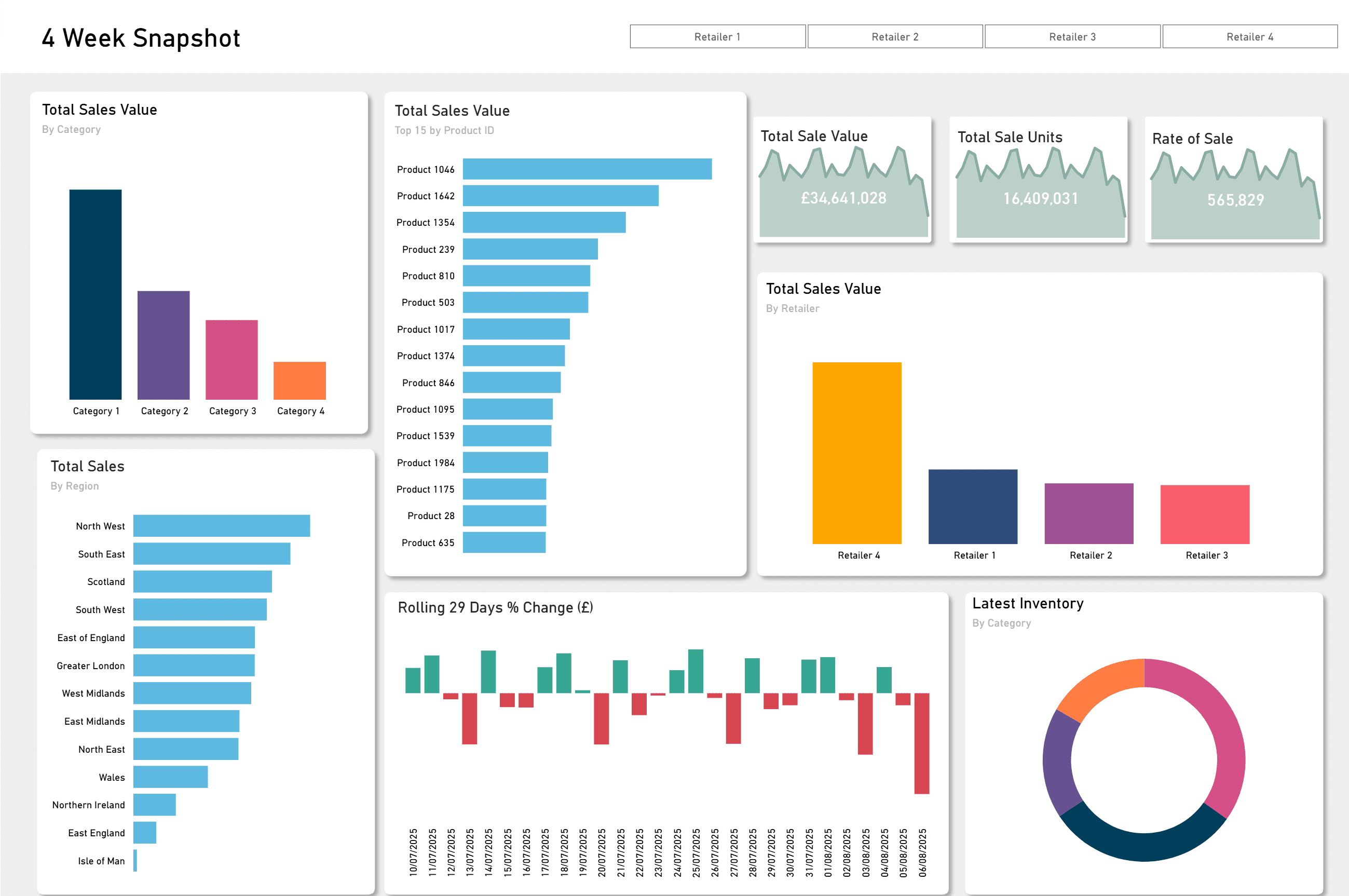Image resolution: width=1349 pixels, height=896 pixels.
Task: Click the Scotland region bar
Action: (x=202, y=582)
